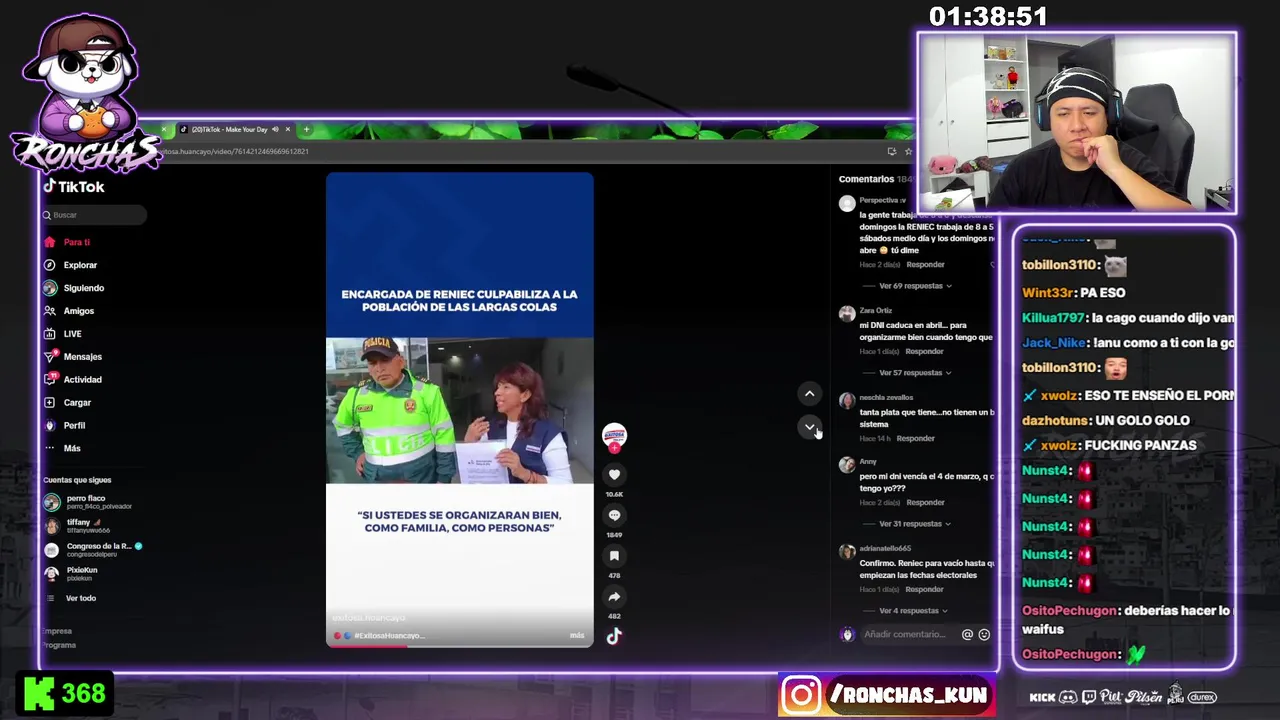Open neschia zevallos' avatar
Screen dimensions: 1280x720
[847, 401]
